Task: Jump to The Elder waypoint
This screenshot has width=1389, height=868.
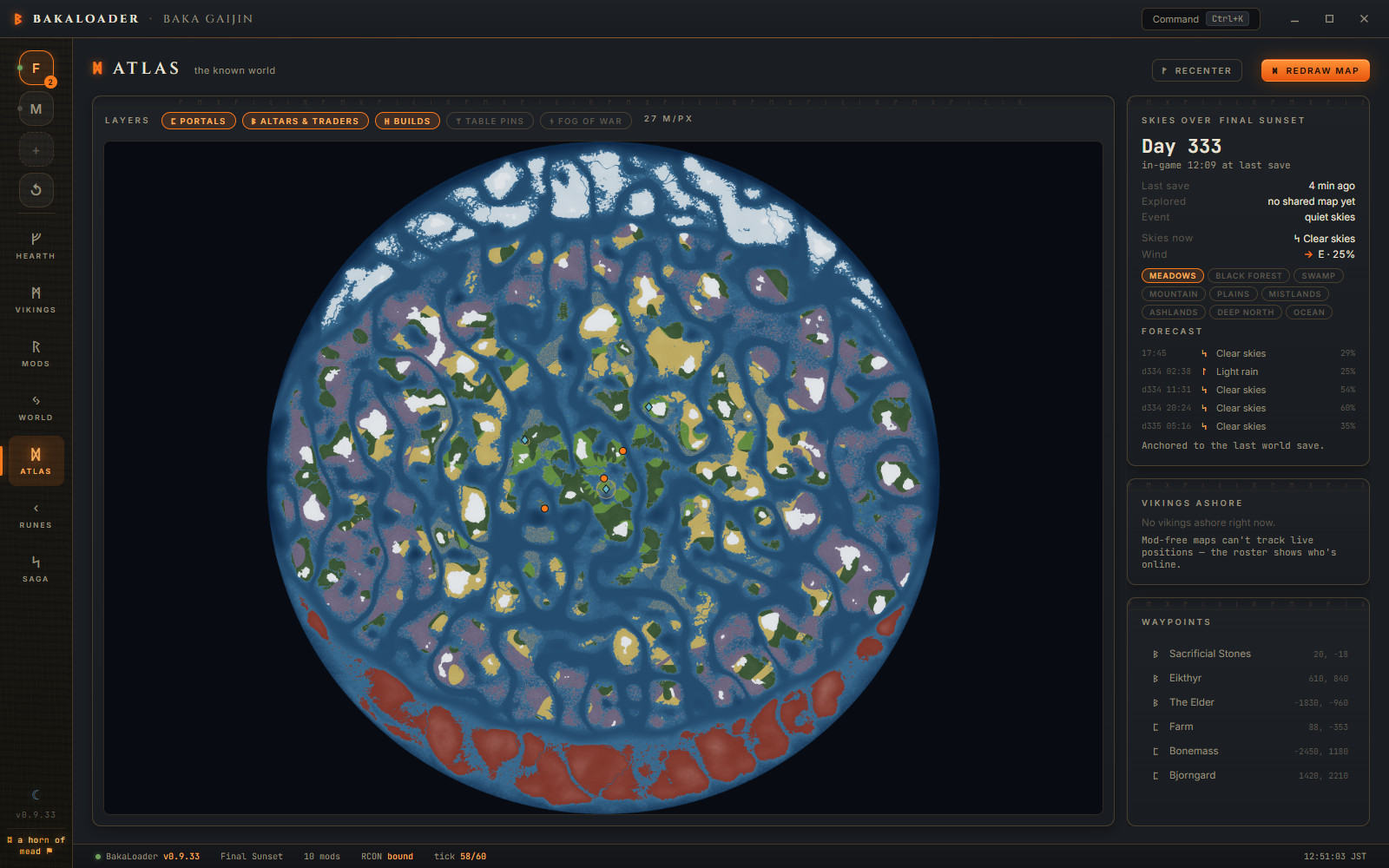Action: pos(1248,702)
